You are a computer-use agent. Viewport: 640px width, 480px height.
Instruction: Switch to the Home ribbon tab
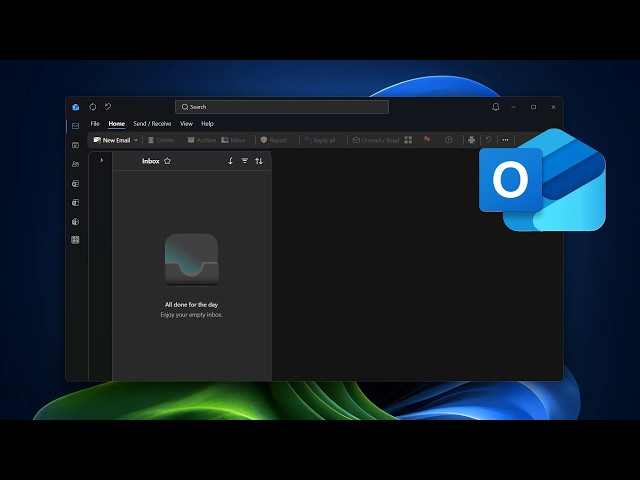coord(117,124)
